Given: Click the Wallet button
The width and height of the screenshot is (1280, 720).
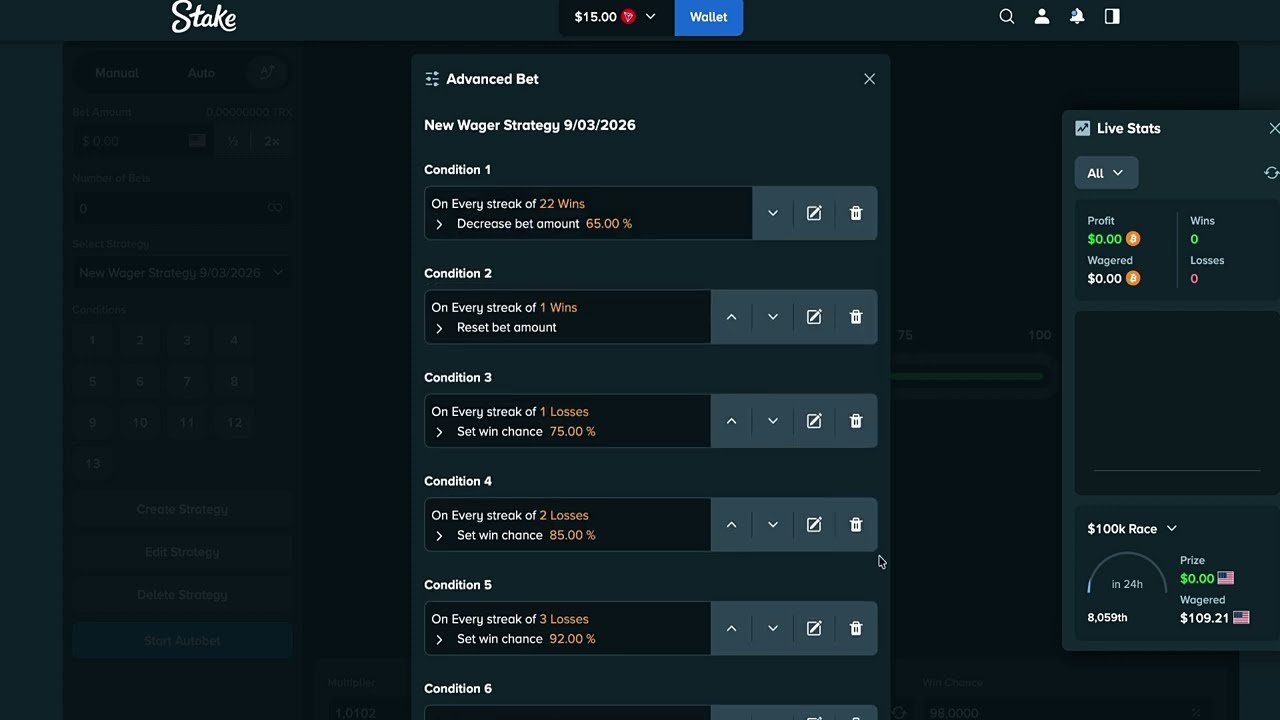Looking at the screenshot, I should [x=708, y=17].
